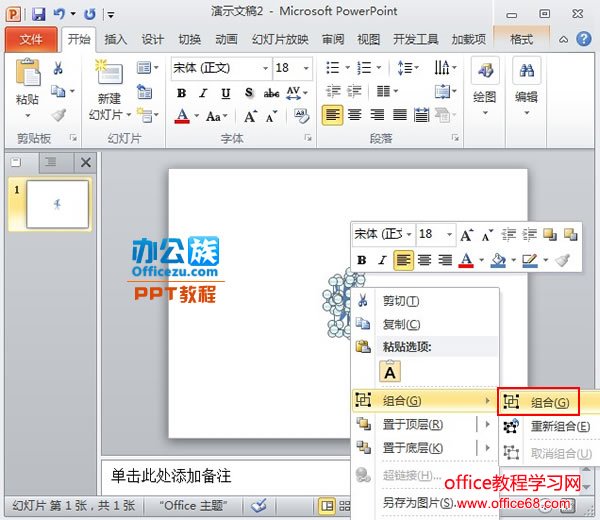Click Increase Font Size in ribbon
The width and height of the screenshot is (600, 520).
(x=250, y=116)
